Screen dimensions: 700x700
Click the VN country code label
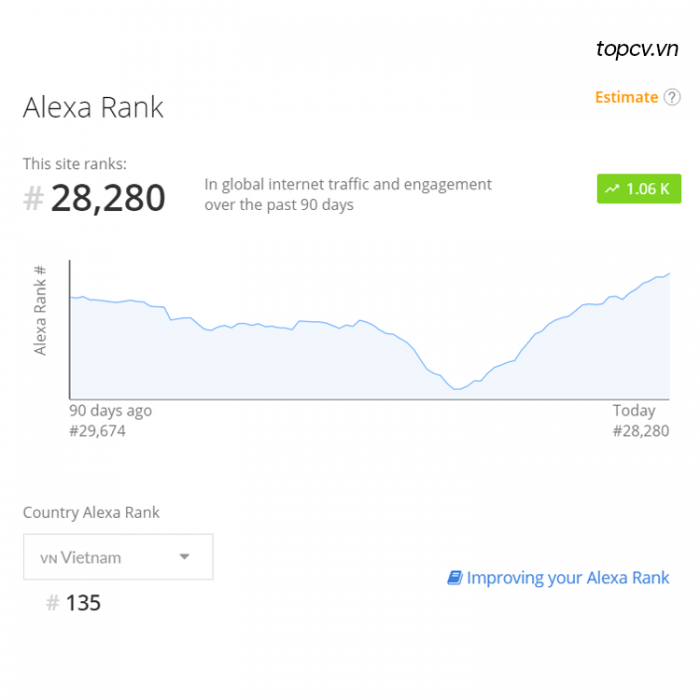[49, 558]
